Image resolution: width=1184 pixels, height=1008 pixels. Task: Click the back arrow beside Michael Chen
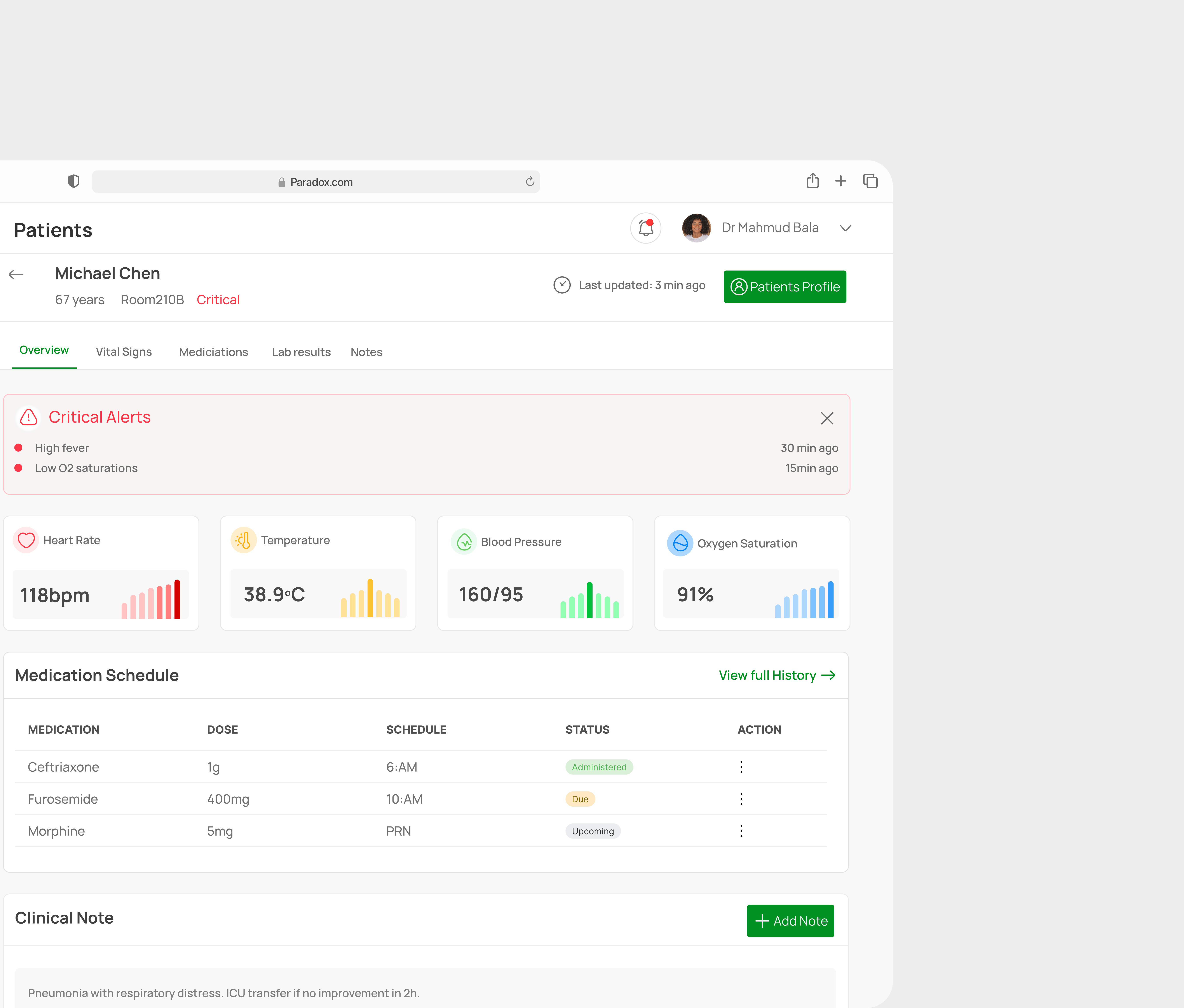[16, 275]
